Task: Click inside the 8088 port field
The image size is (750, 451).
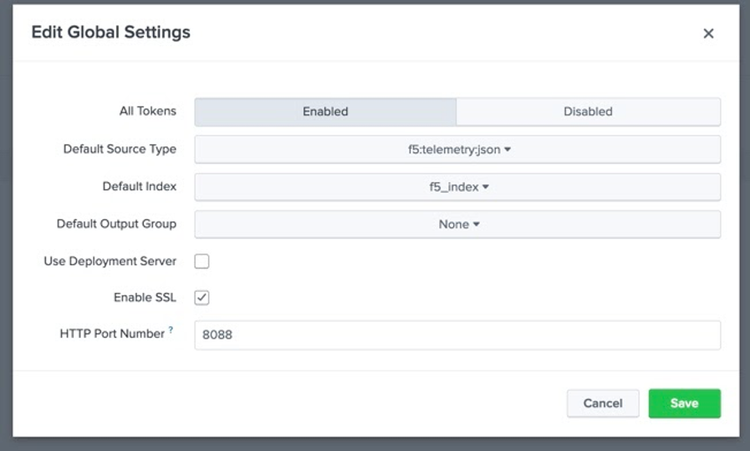Action: [x=457, y=336]
